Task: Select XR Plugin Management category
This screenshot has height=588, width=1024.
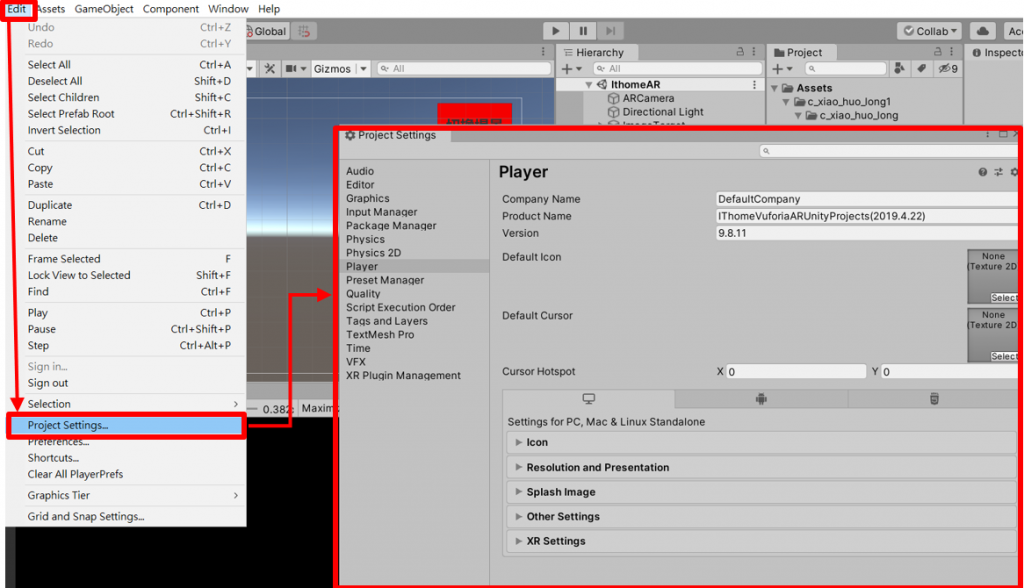Action: pos(403,376)
